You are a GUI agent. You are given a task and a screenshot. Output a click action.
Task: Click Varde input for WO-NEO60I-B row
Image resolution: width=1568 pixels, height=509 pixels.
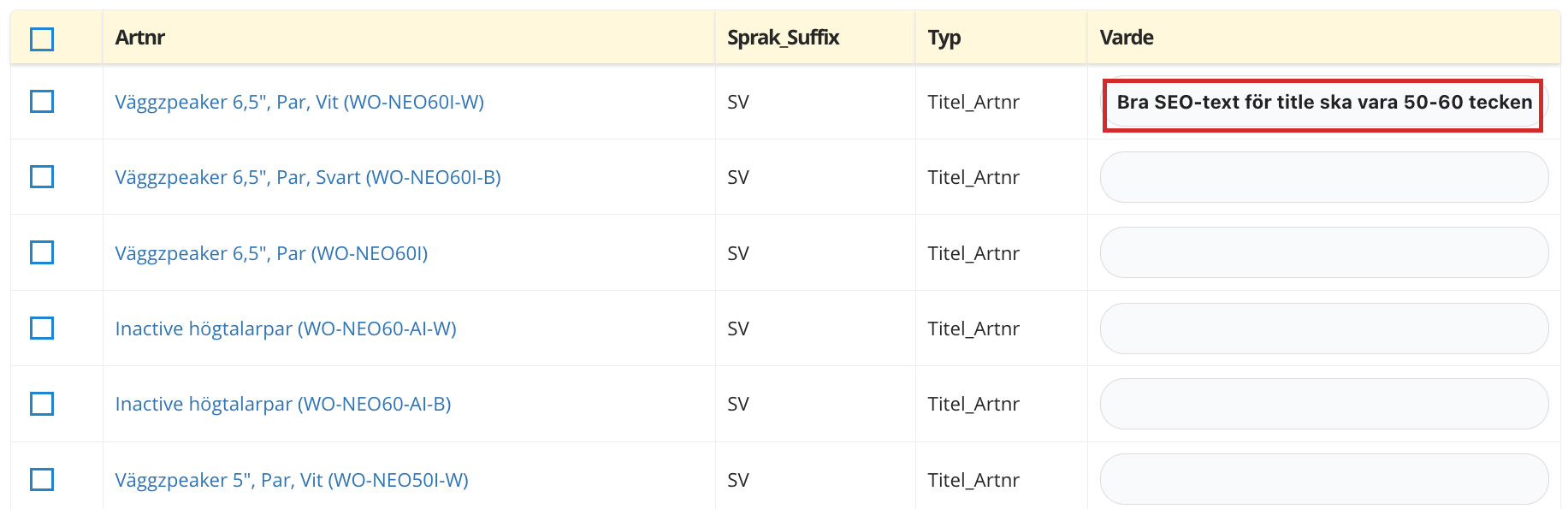(1323, 177)
